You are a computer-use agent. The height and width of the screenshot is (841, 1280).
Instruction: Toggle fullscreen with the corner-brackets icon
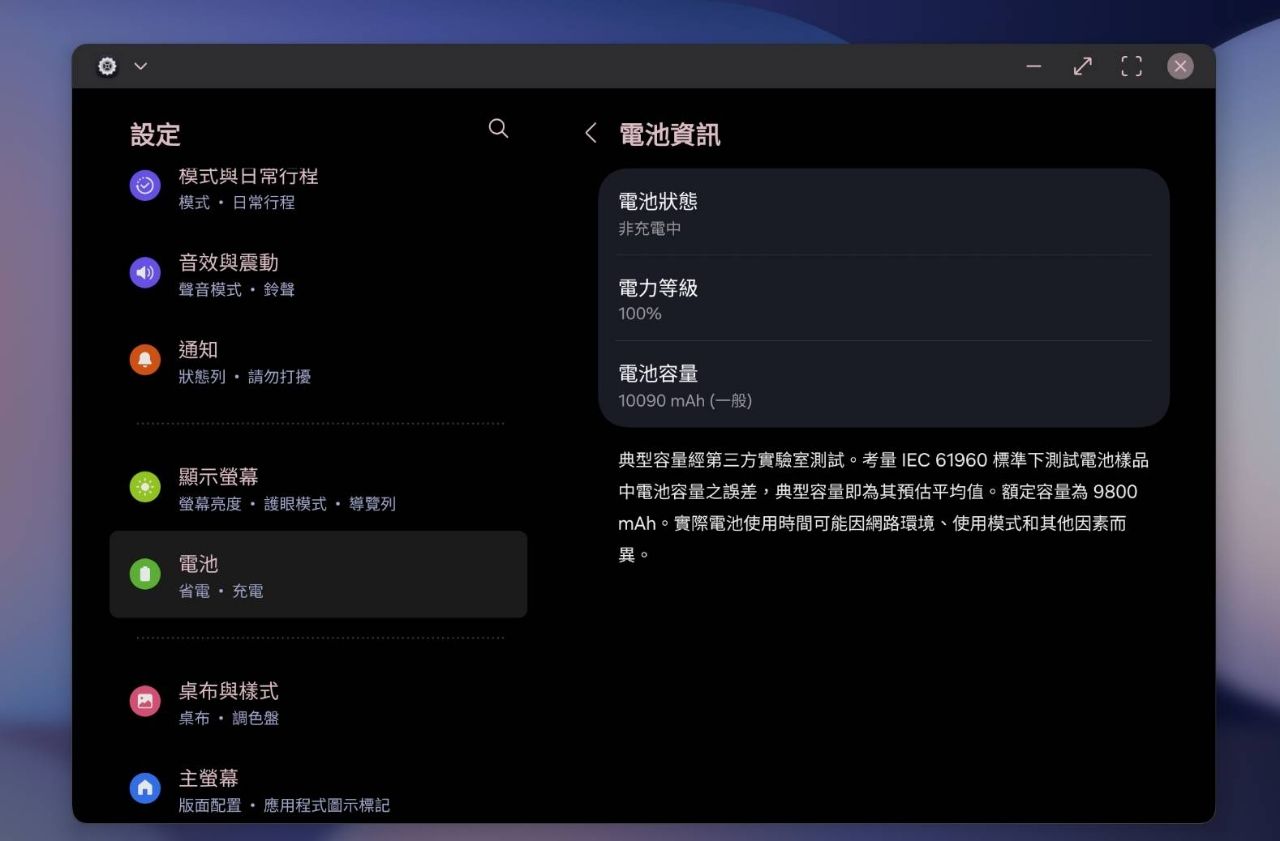point(1131,66)
